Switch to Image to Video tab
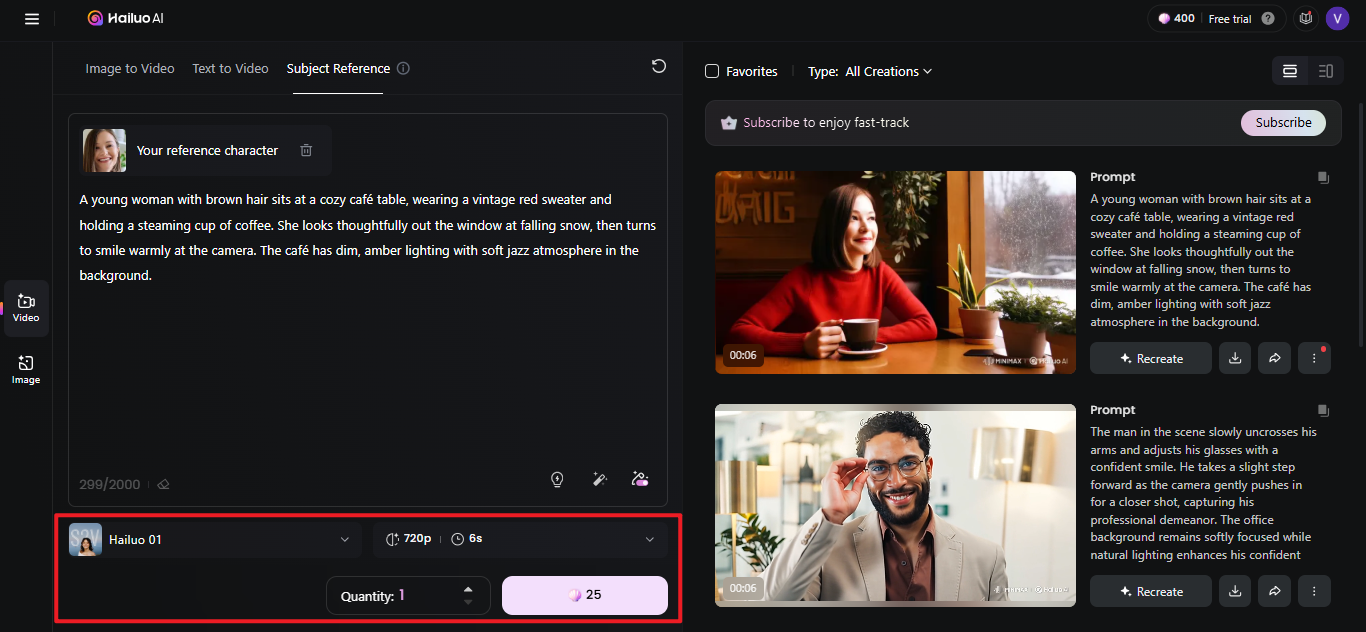 click(x=130, y=69)
